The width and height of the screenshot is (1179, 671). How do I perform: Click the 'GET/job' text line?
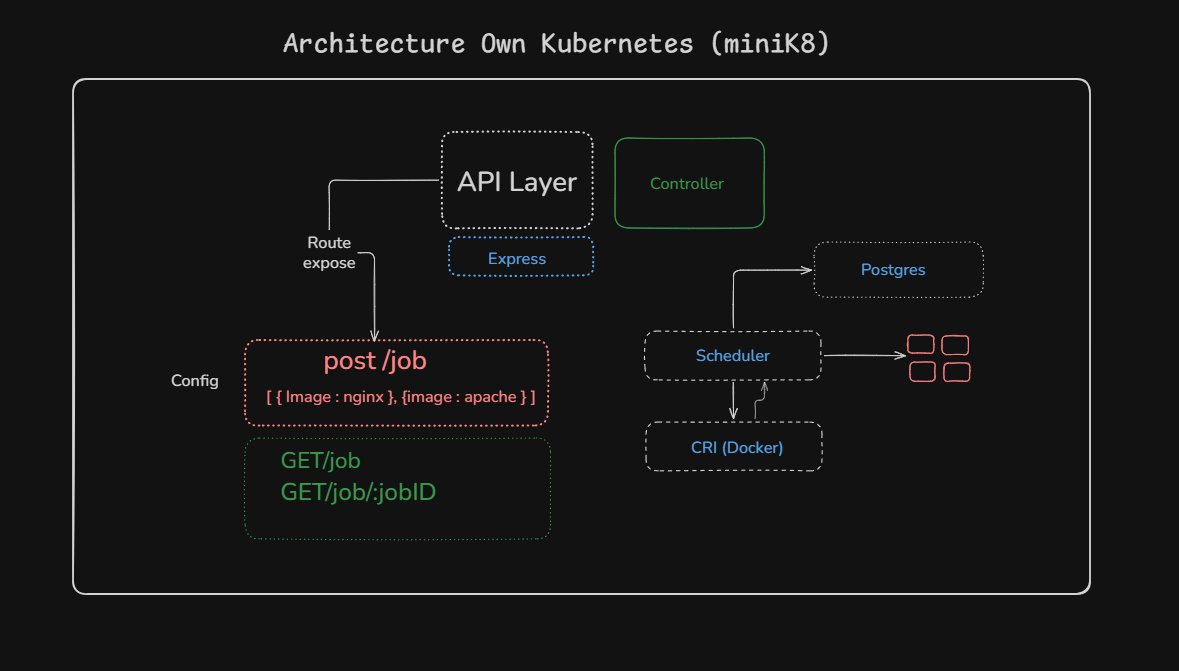point(320,460)
